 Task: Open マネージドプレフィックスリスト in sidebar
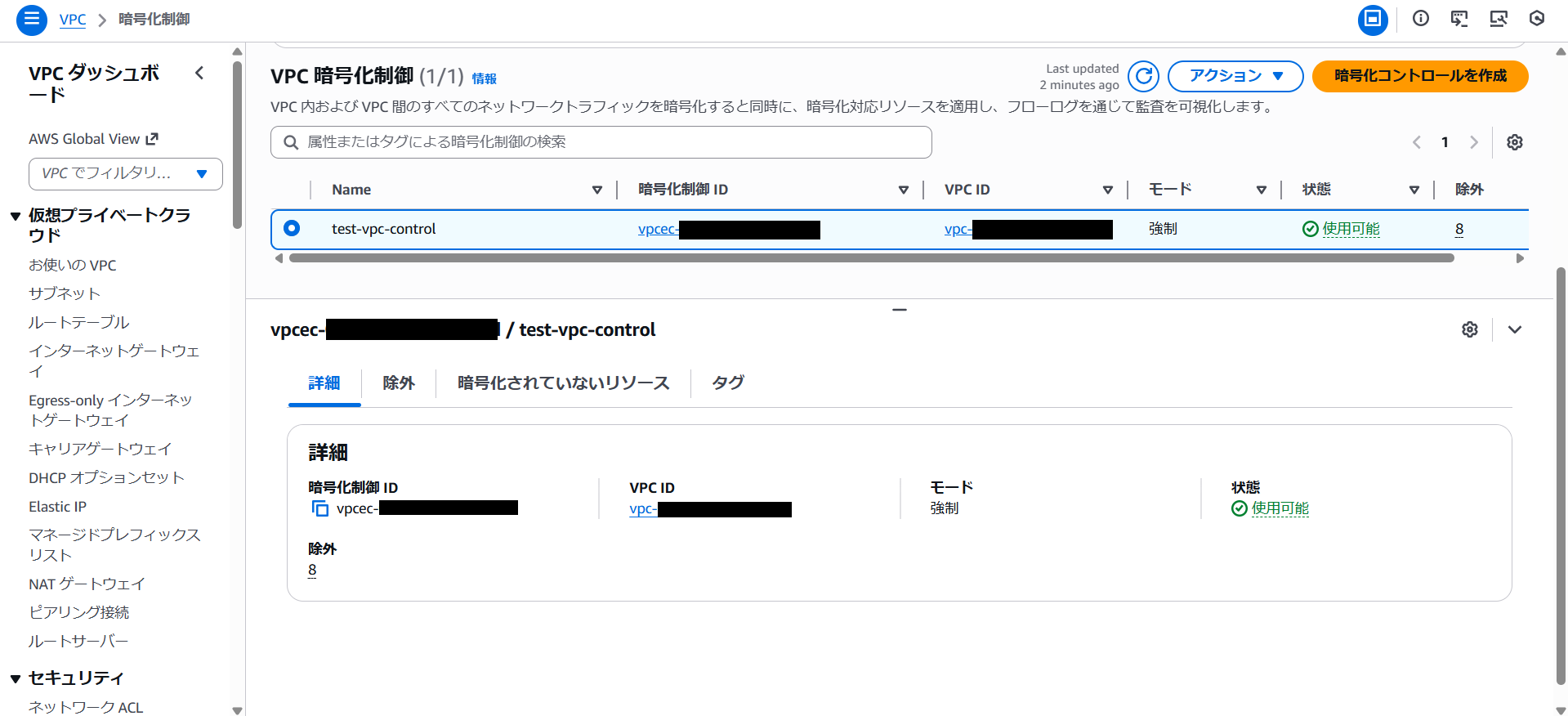point(115,544)
